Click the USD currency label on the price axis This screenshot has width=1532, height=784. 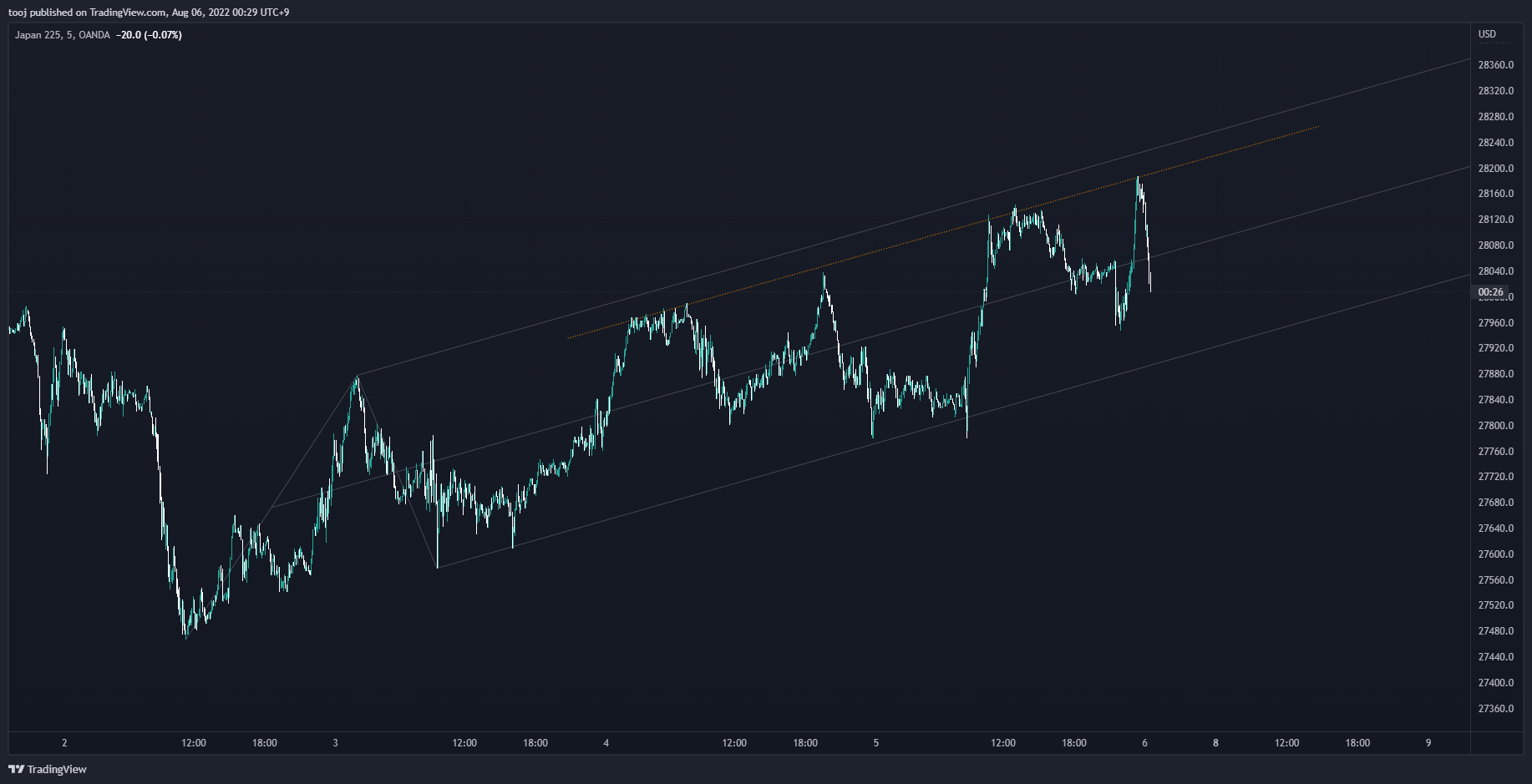tap(1487, 34)
